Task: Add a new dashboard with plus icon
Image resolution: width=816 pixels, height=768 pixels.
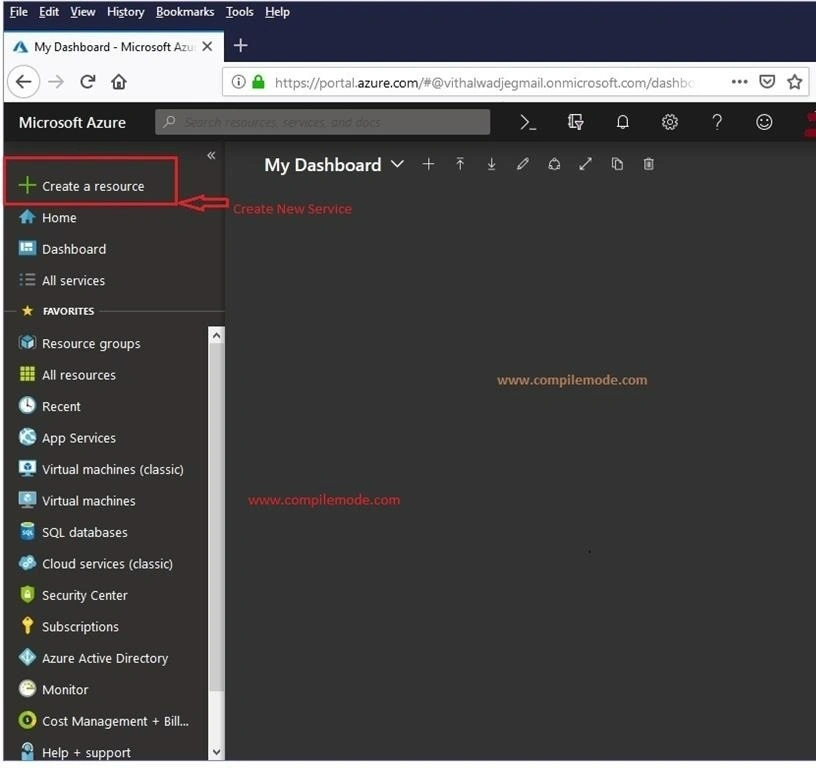Action: [428, 164]
